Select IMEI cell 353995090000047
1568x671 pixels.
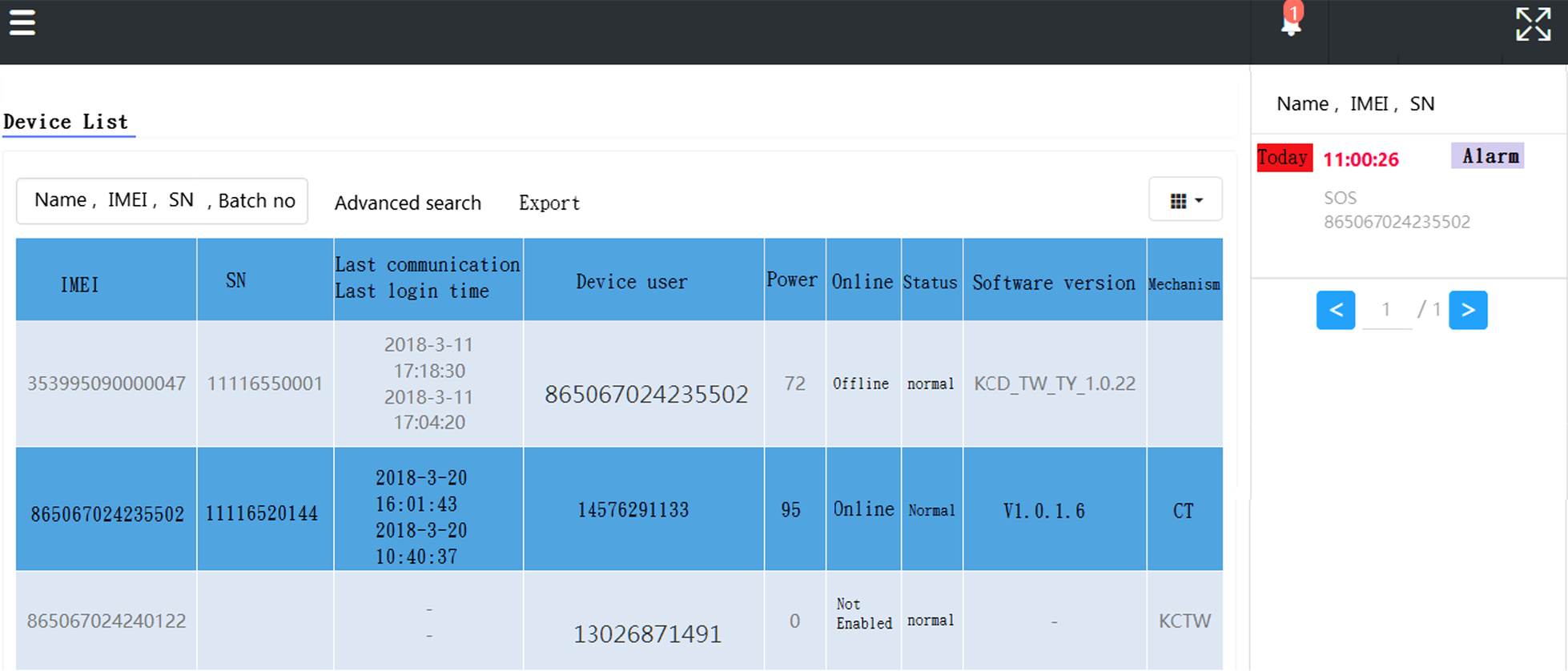(107, 384)
